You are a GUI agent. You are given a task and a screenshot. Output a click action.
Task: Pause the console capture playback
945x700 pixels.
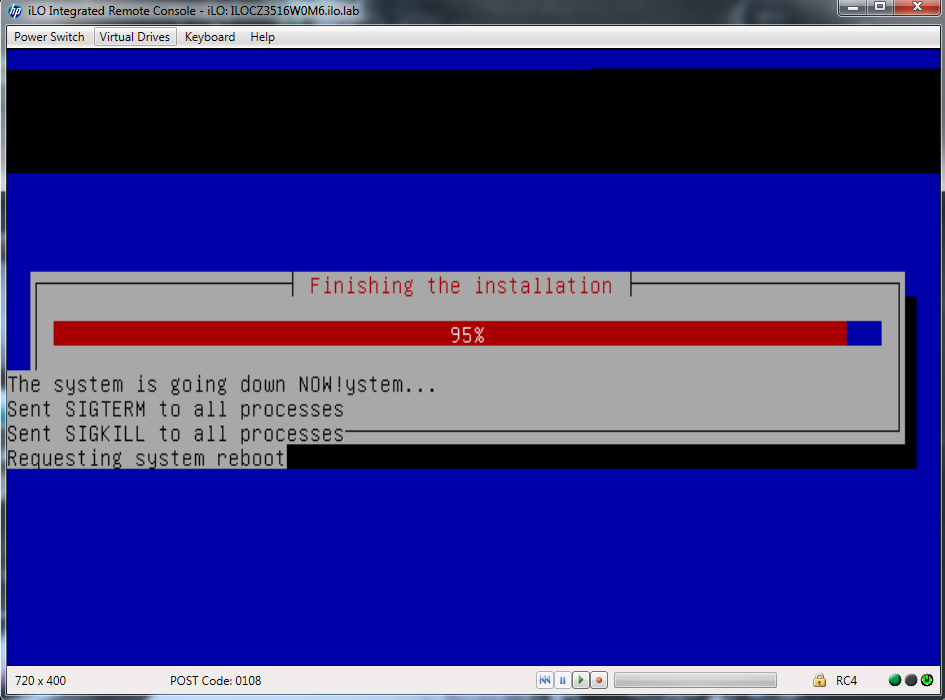coord(563,680)
